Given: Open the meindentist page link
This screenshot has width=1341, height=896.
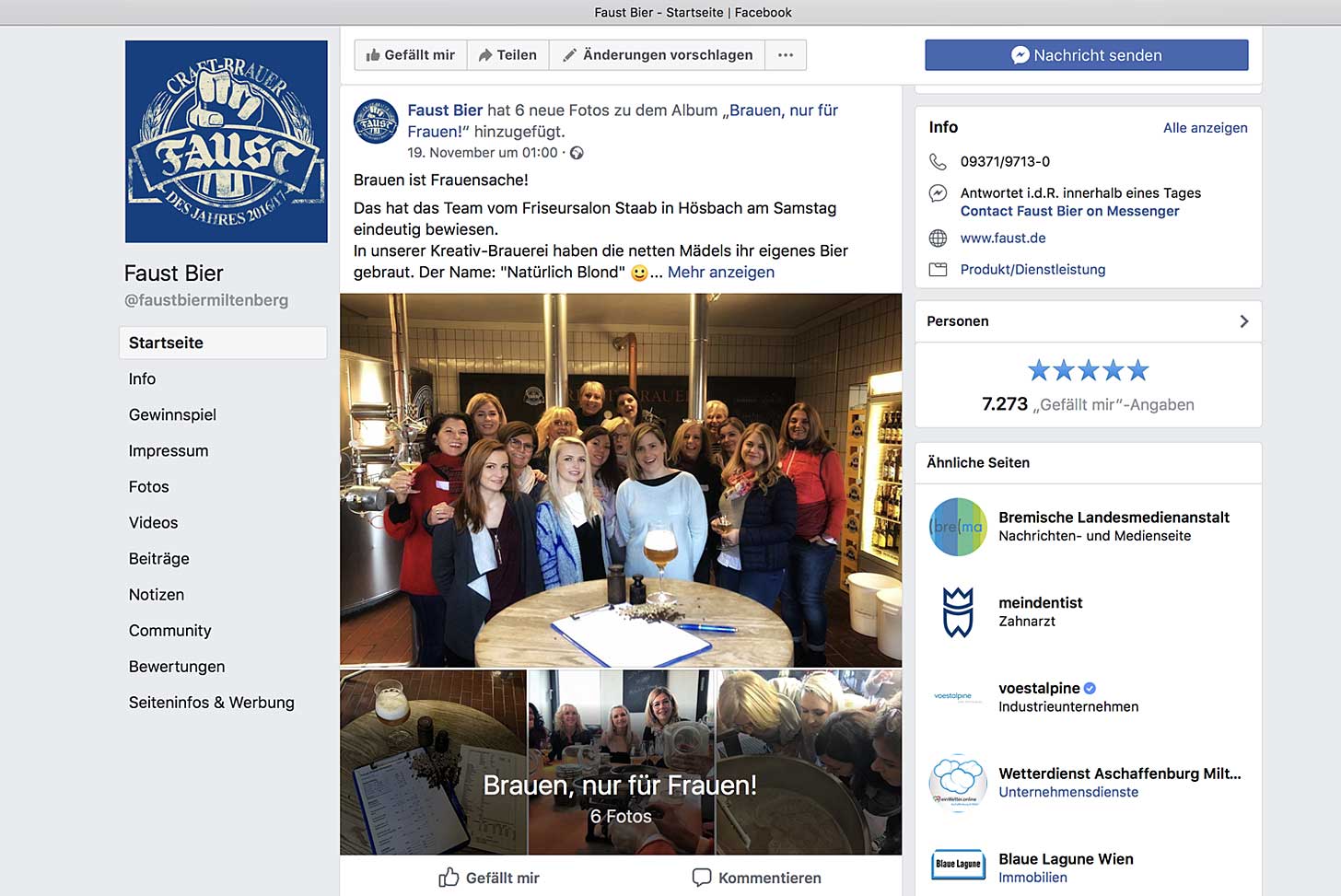Looking at the screenshot, I should [x=1040, y=603].
